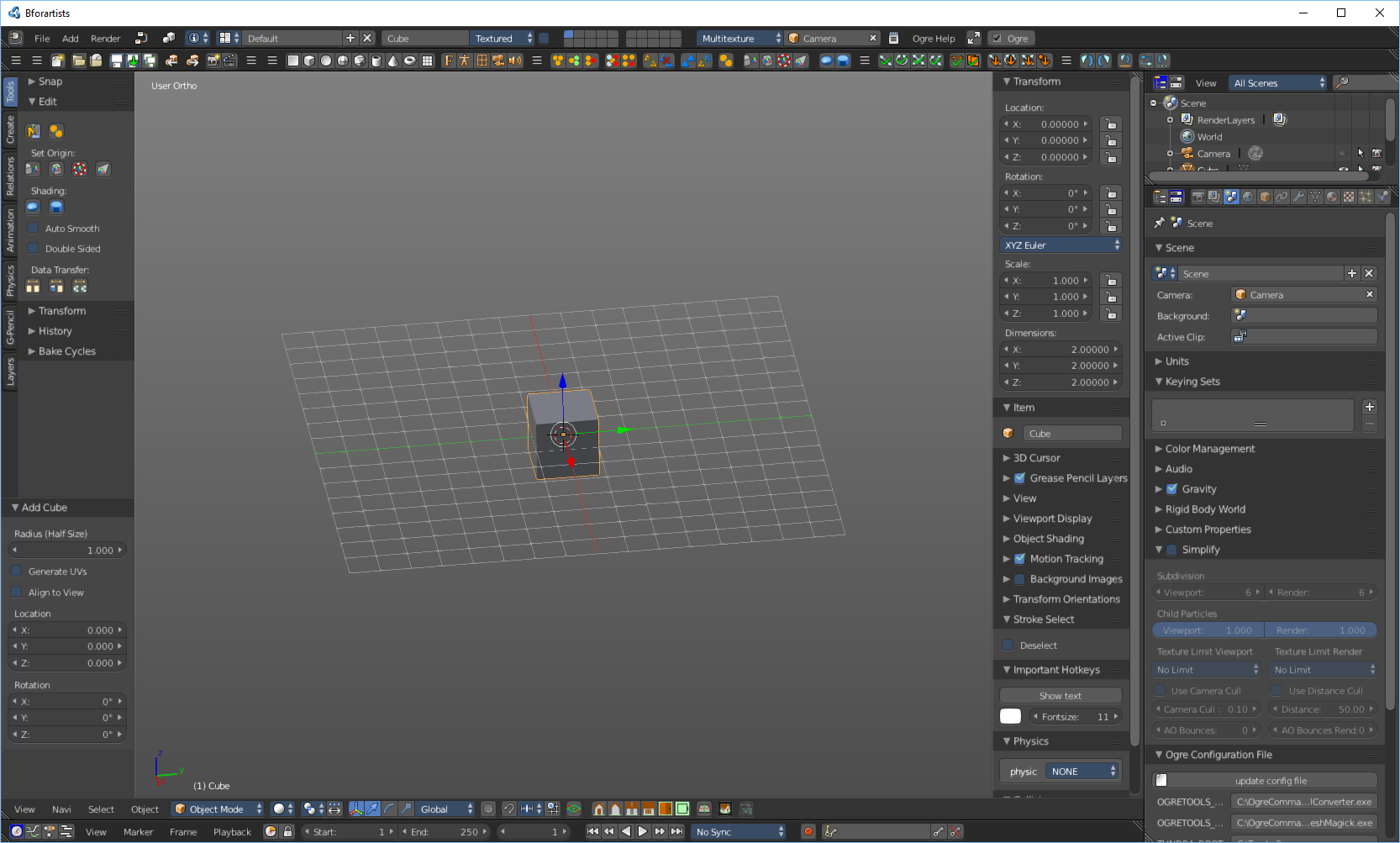The image size is (1400, 843).
Task: Open the Render menu
Action: click(x=105, y=39)
